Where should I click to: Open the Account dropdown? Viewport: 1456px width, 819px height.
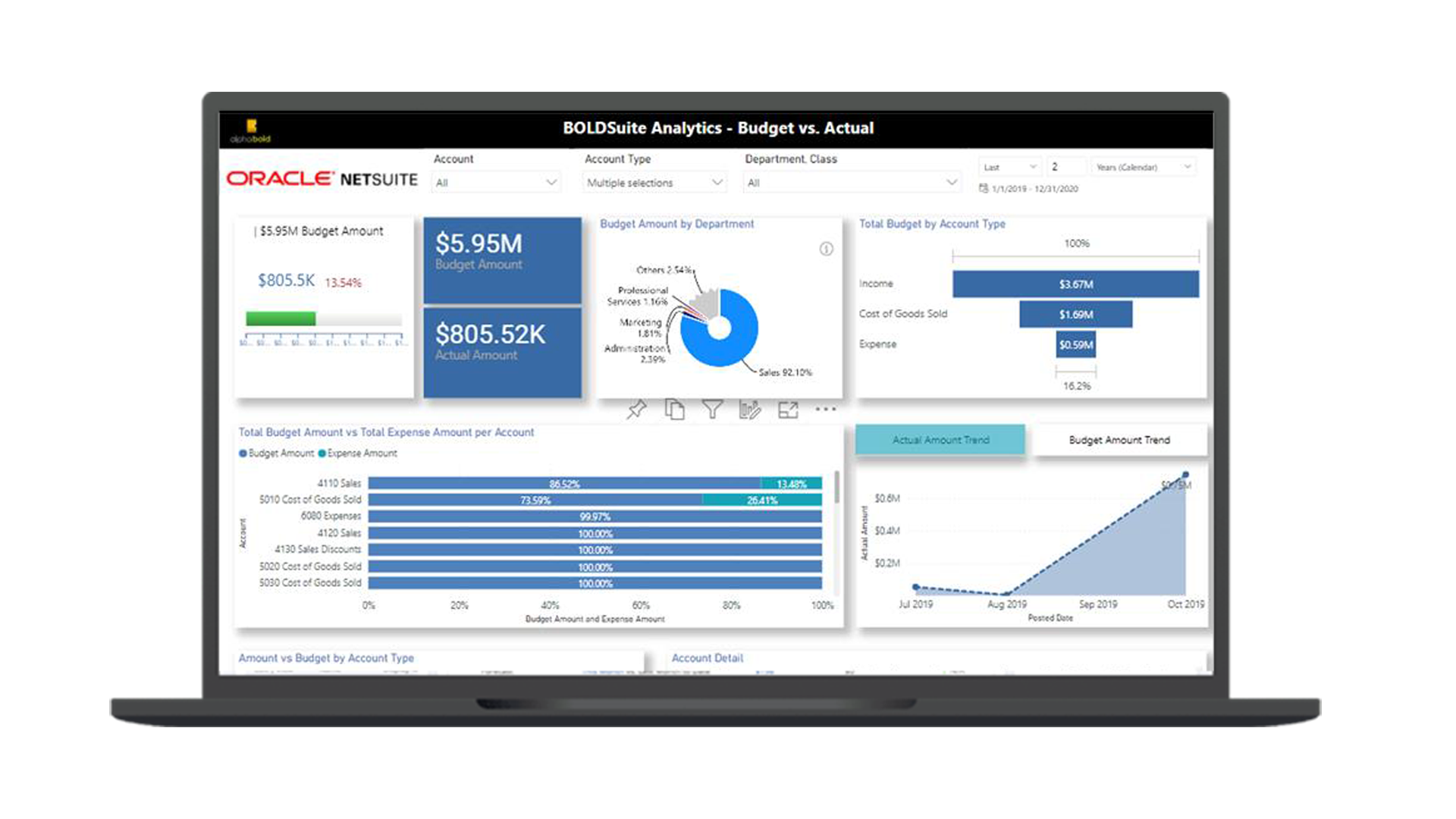[x=496, y=183]
